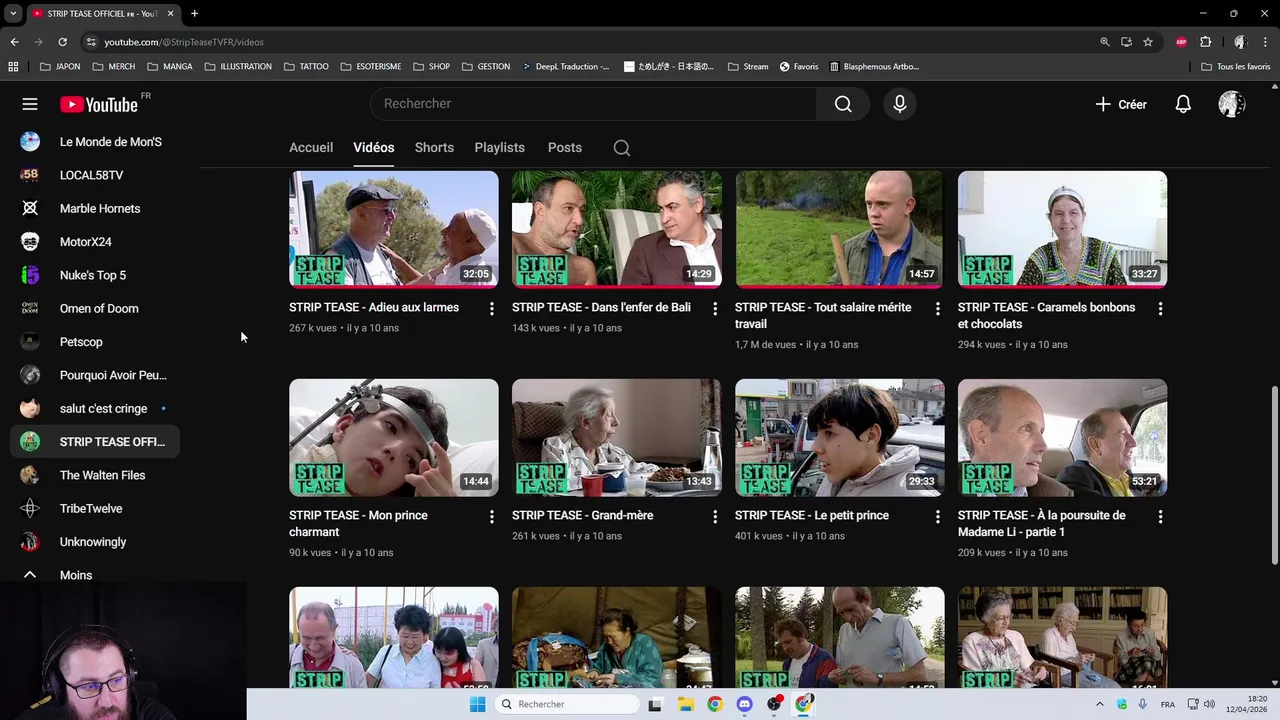Open File Explorer from the taskbar
This screenshot has height=720, width=1280.
point(685,704)
